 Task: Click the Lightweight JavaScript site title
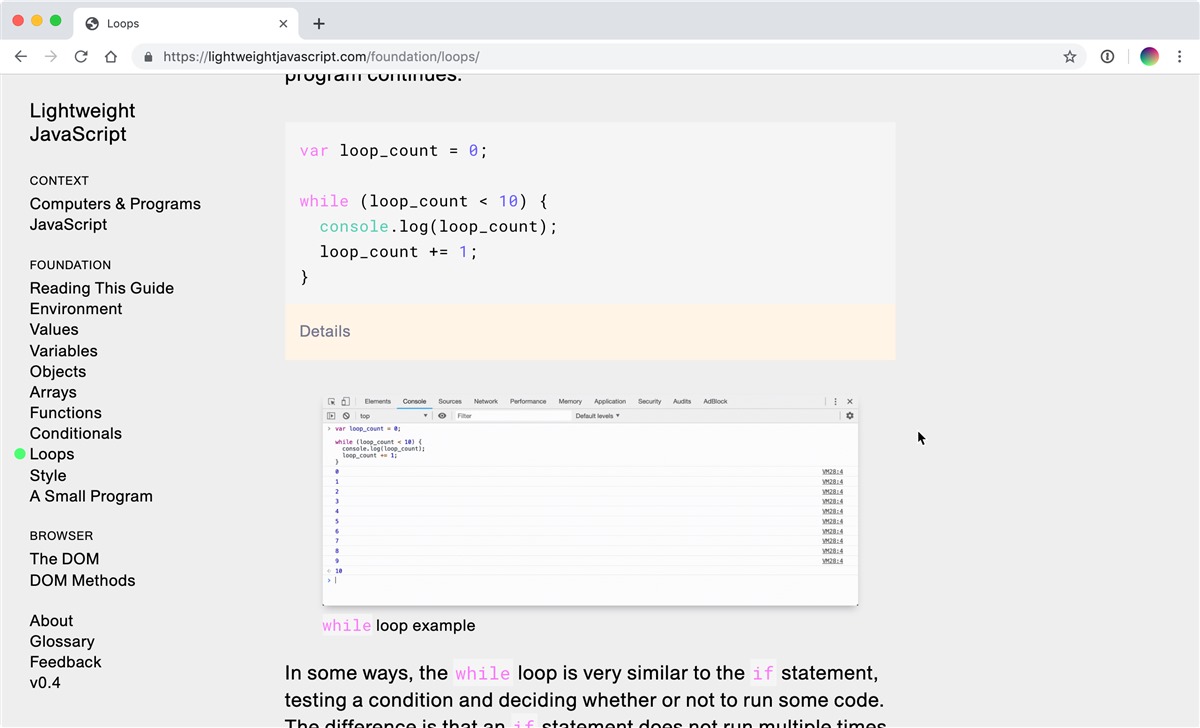coord(82,123)
